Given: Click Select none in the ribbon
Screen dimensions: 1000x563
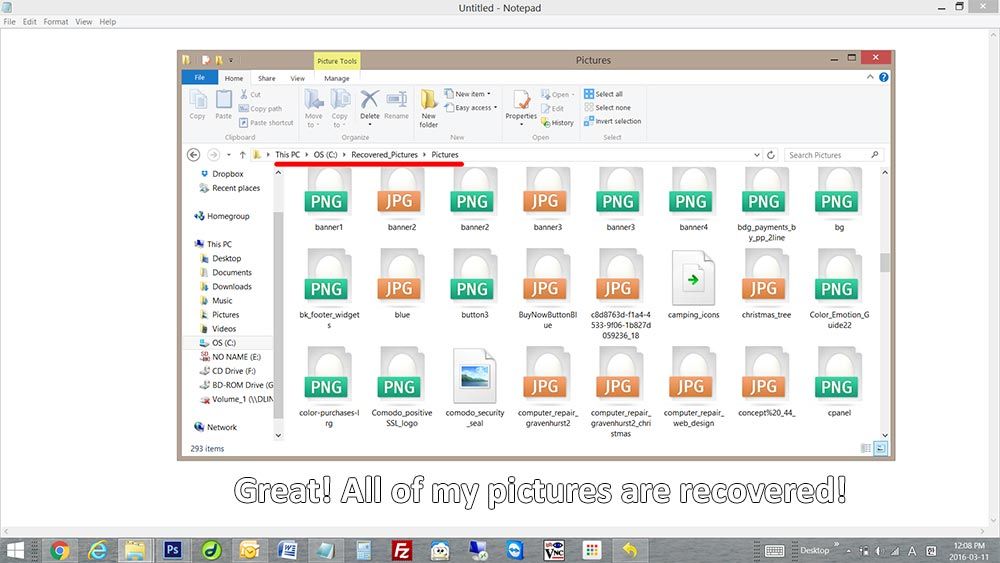Looking at the screenshot, I should pyautogui.click(x=607, y=108).
